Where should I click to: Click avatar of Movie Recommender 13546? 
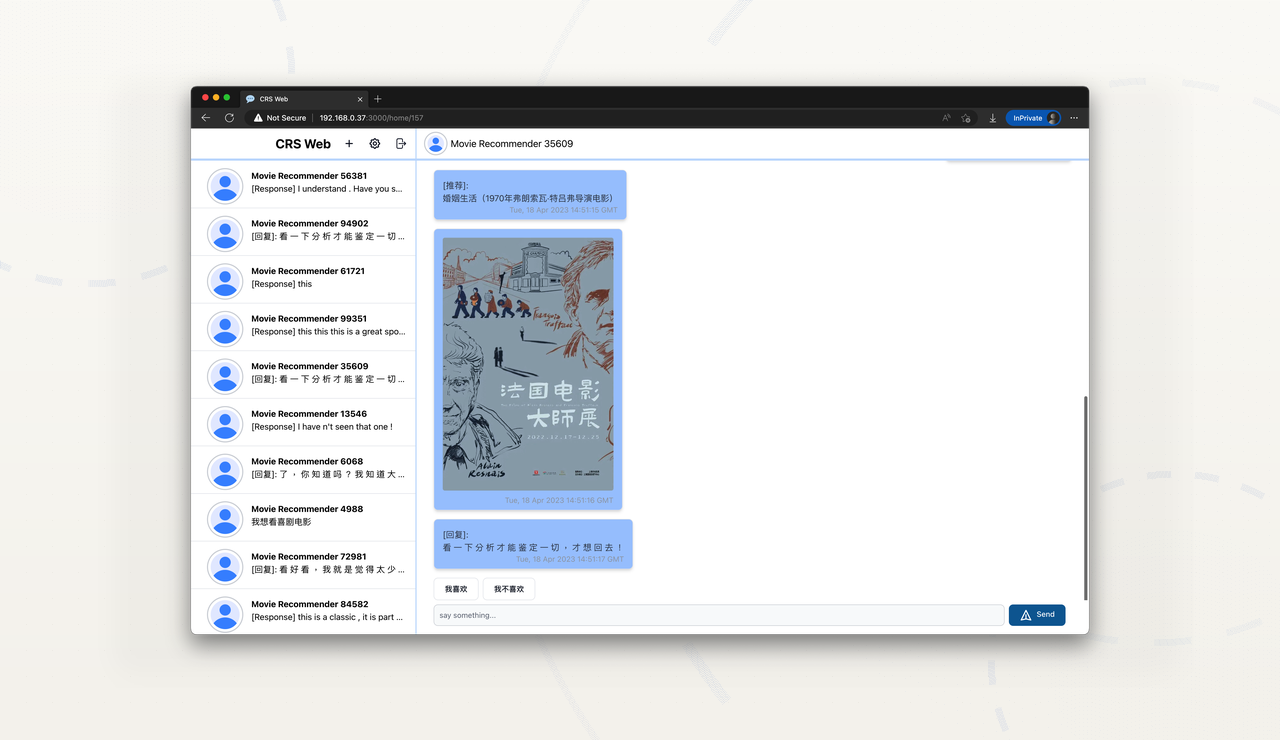225,424
